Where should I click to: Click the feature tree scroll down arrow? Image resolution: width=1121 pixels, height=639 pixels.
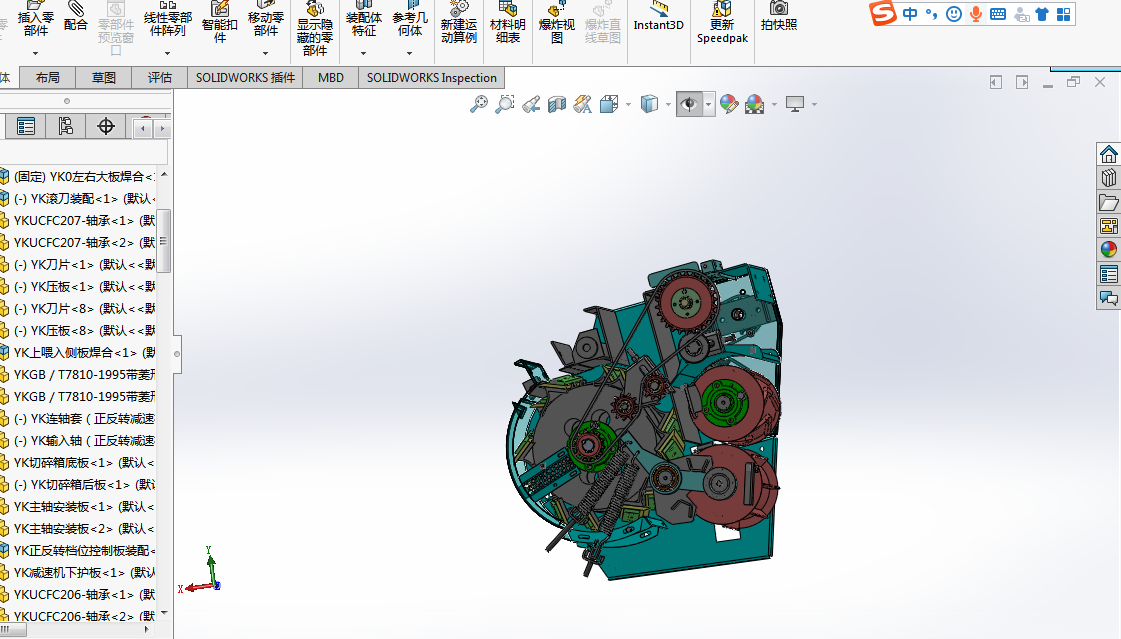(164, 613)
